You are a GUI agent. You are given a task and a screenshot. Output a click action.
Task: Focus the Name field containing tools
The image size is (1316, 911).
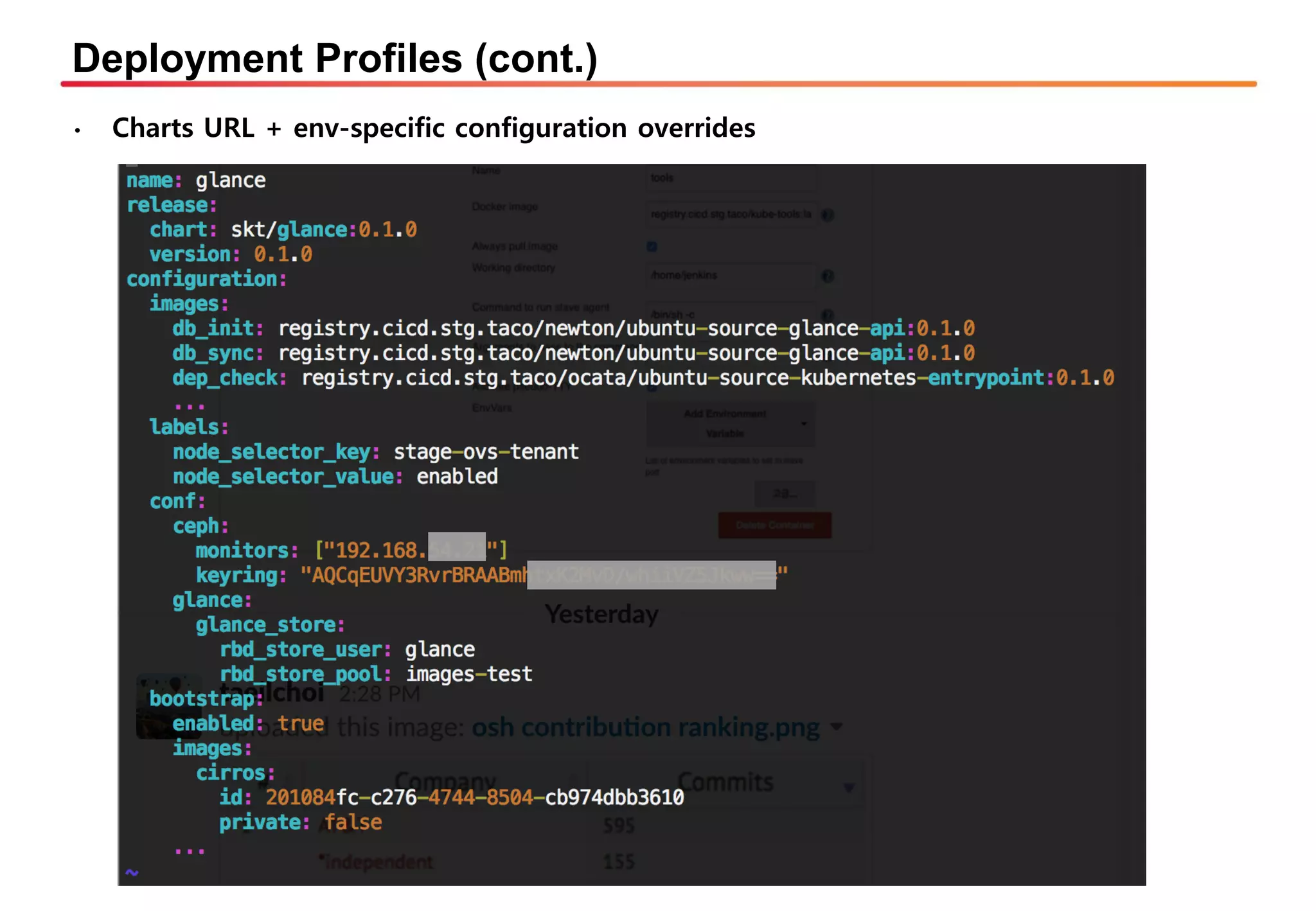tap(731, 177)
